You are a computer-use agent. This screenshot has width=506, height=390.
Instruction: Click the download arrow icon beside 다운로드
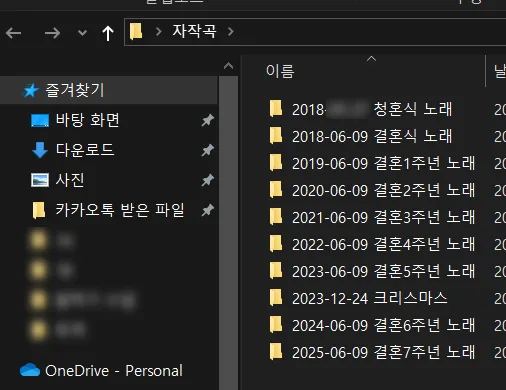pos(40,150)
